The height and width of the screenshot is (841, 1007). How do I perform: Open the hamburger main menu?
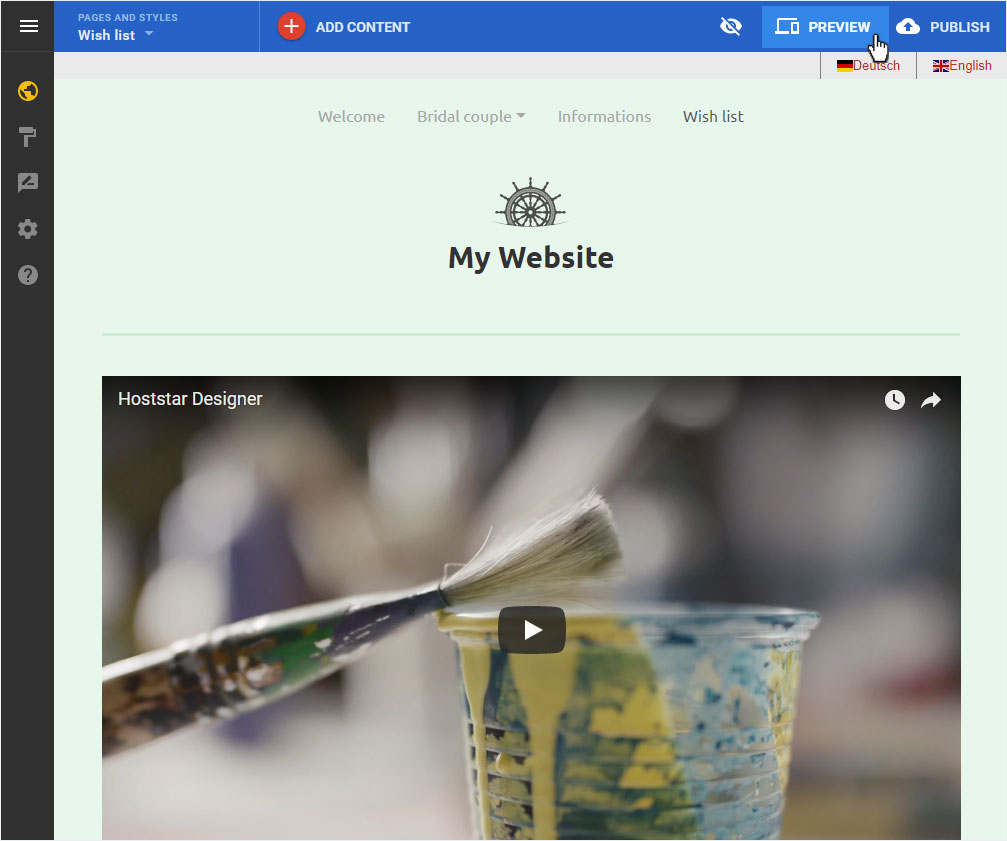pos(28,26)
